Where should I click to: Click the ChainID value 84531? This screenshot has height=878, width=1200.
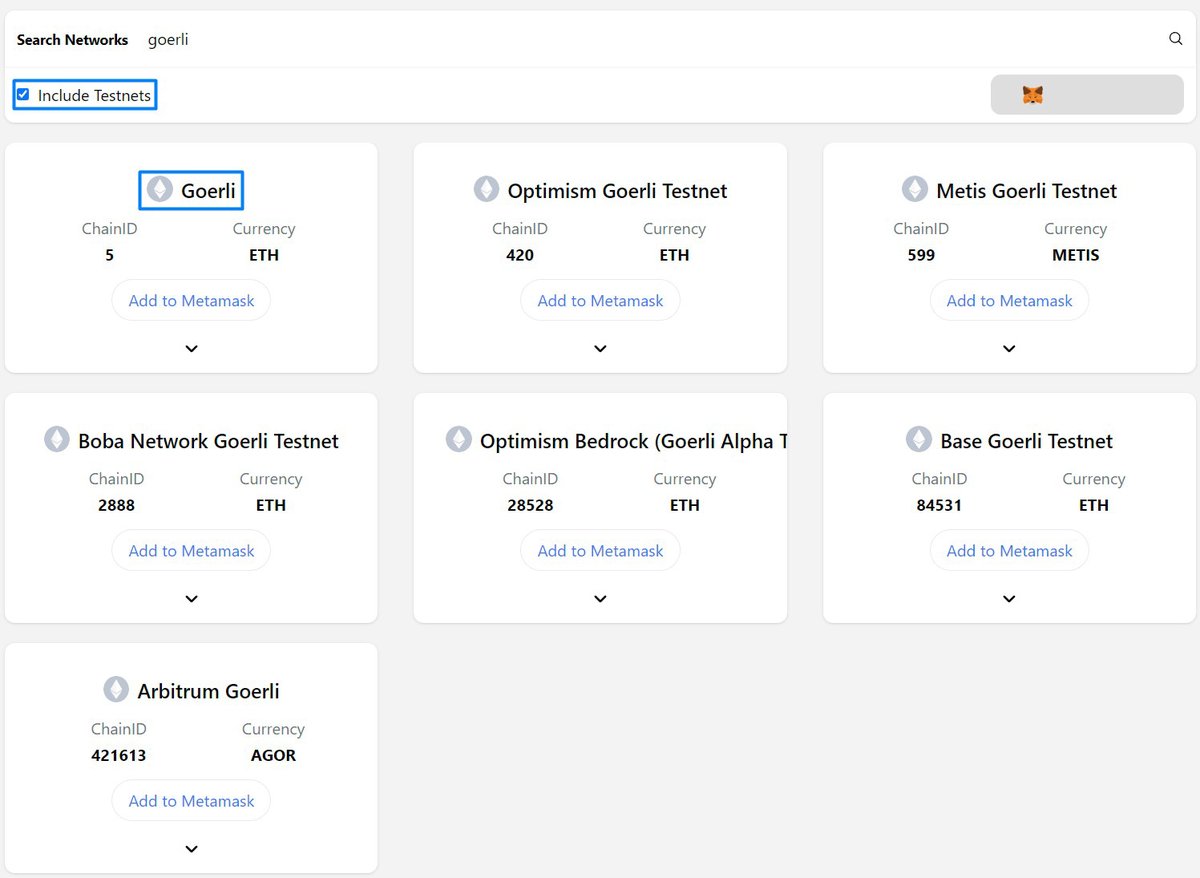pyautogui.click(x=939, y=505)
